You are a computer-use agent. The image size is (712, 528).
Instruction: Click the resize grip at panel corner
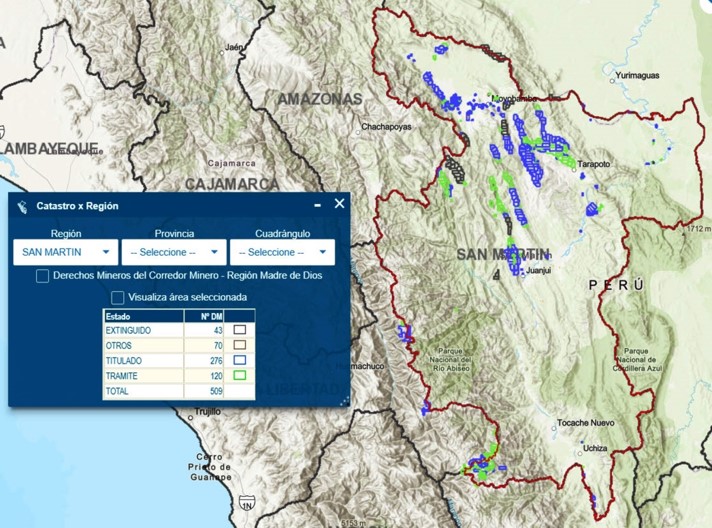(x=345, y=401)
